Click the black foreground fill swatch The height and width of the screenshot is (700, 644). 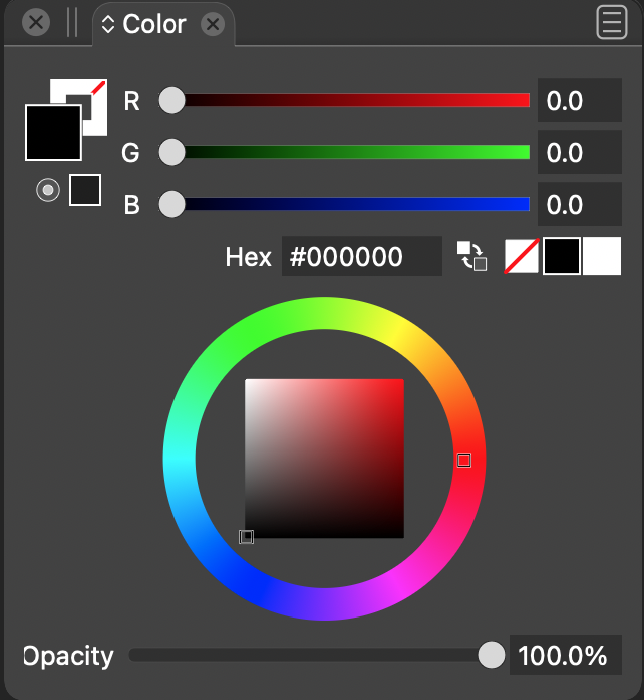52,133
